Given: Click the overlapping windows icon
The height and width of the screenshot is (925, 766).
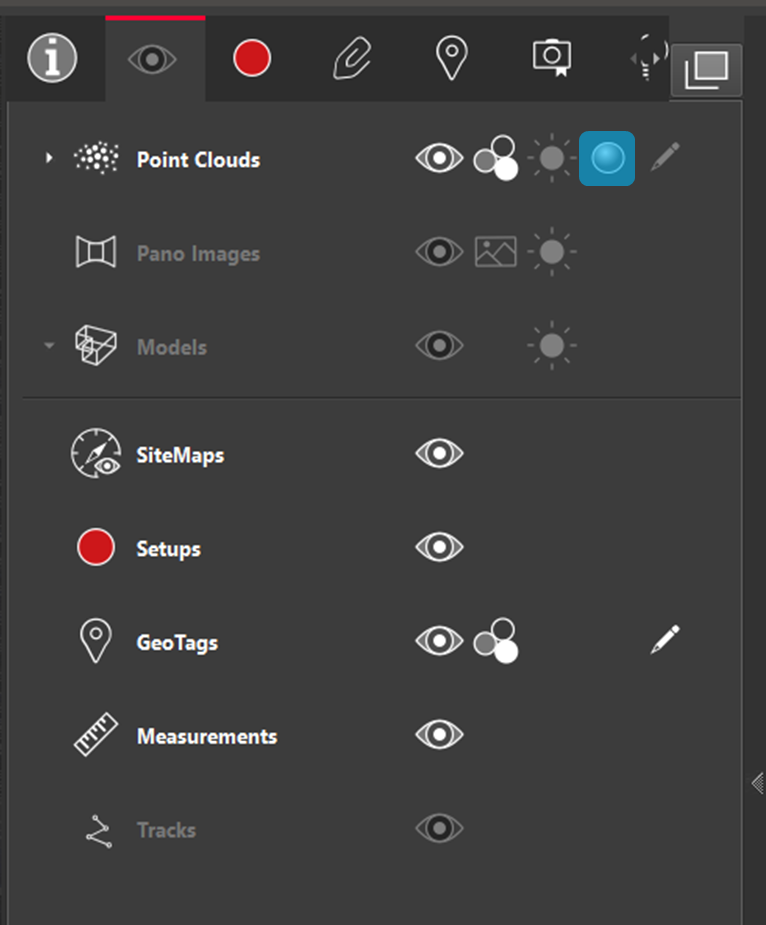Looking at the screenshot, I should click(x=706, y=70).
